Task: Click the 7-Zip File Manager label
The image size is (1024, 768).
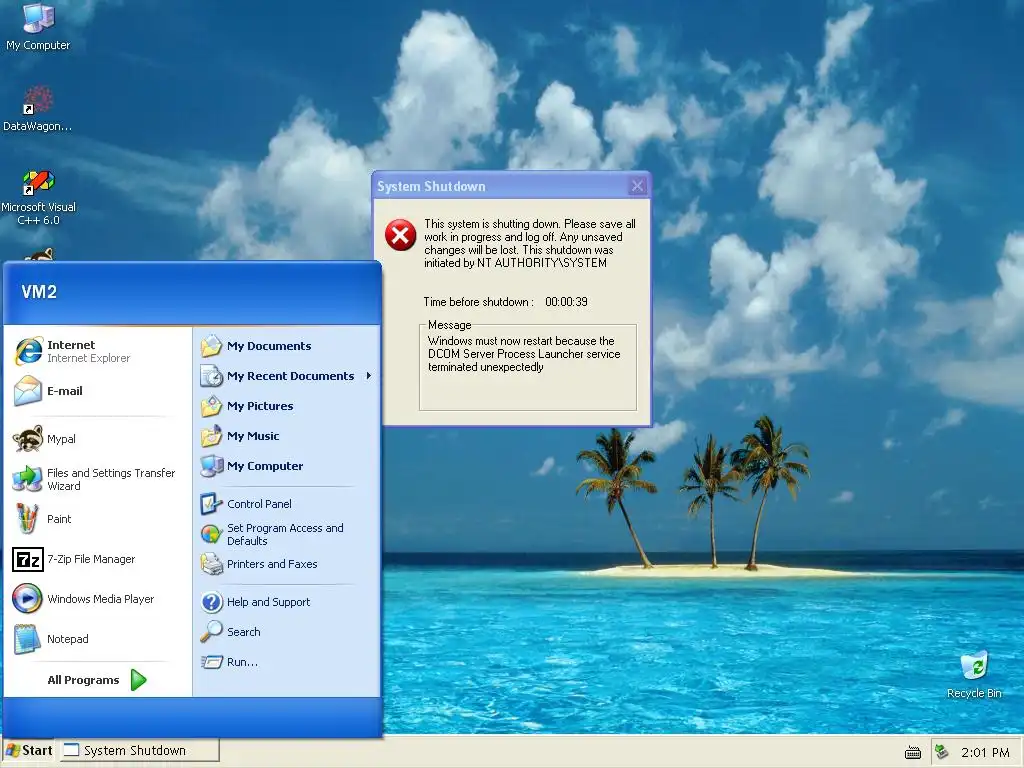Action: click(91, 559)
